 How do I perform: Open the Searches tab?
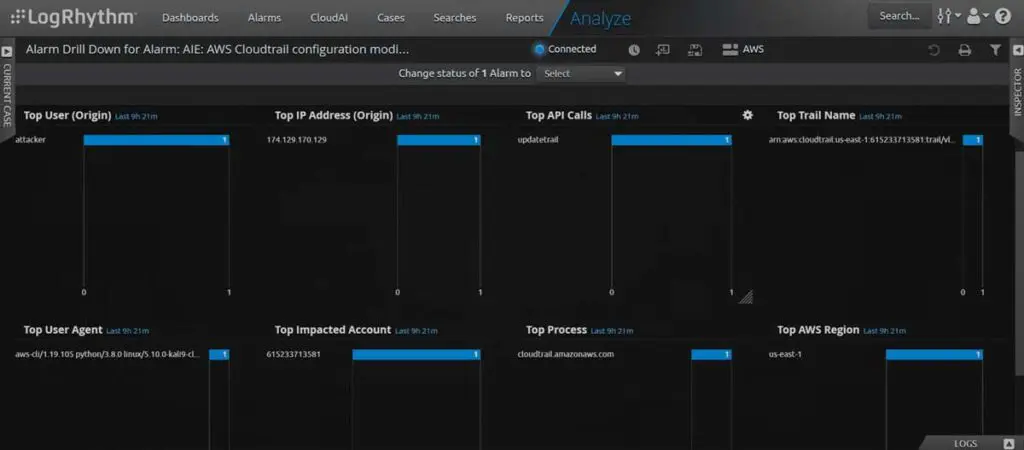tap(455, 18)
